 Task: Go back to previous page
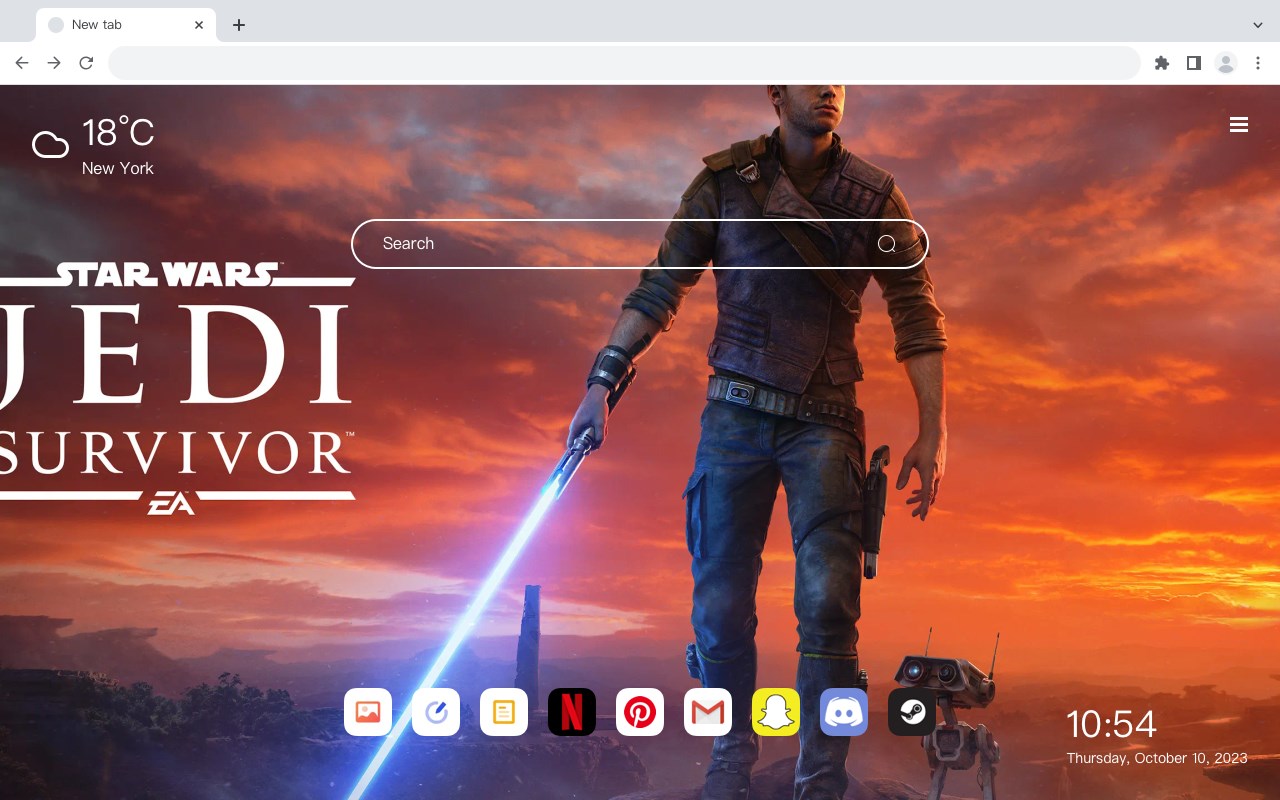22,63
